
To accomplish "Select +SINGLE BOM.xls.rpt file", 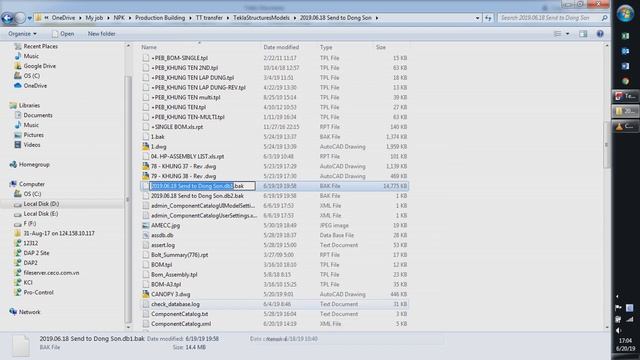I will (177, 127).
